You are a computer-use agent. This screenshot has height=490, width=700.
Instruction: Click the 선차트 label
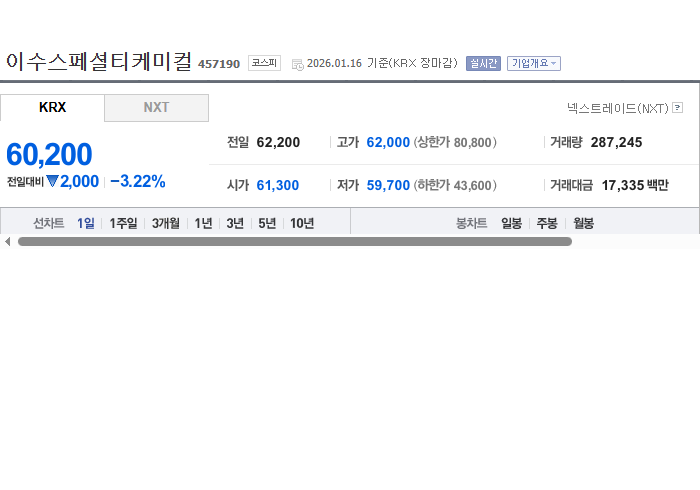(49, 223)
